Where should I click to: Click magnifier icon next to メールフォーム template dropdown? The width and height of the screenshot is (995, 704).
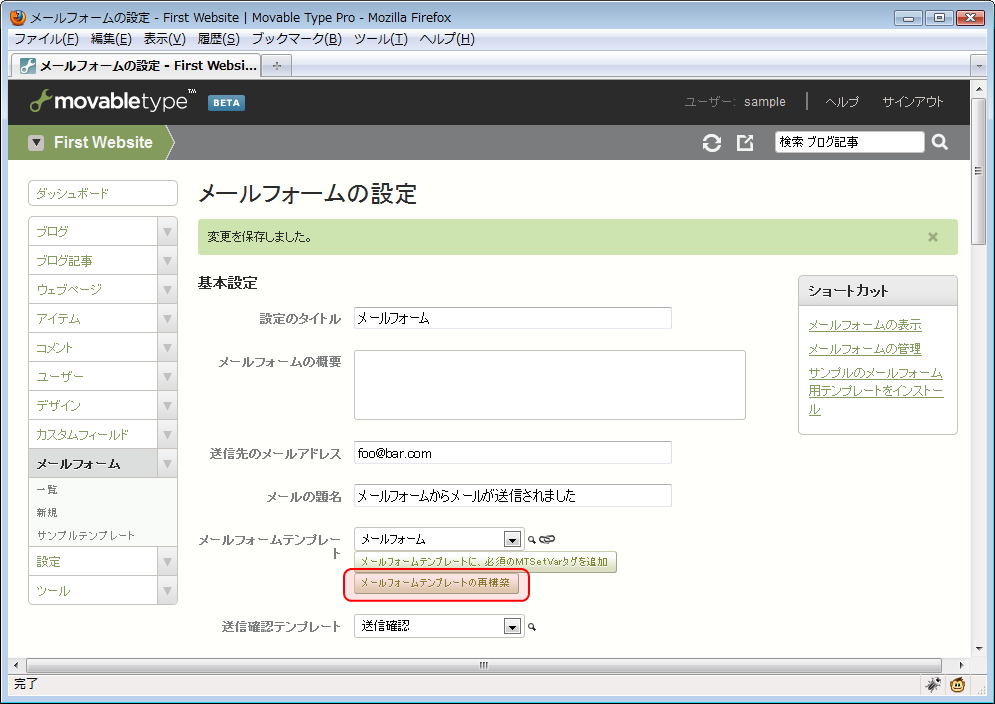click(532, 540)
